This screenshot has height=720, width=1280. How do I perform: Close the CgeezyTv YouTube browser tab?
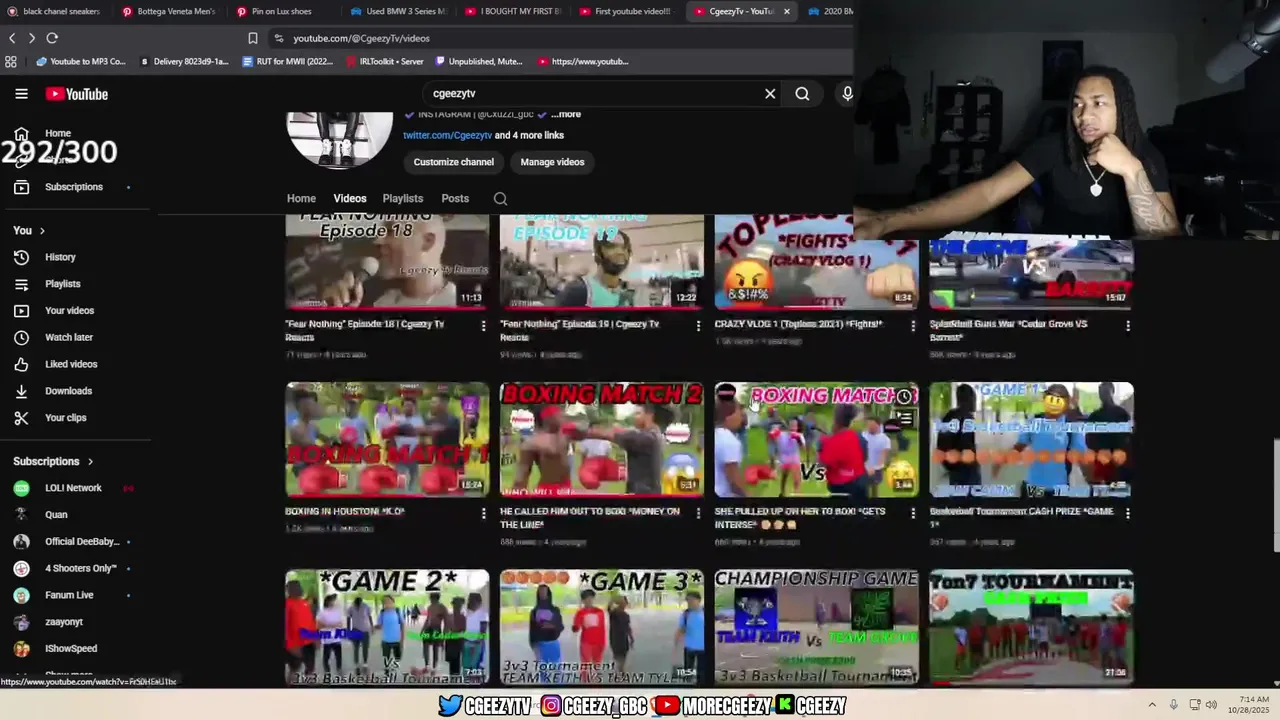tap(786, 11)
